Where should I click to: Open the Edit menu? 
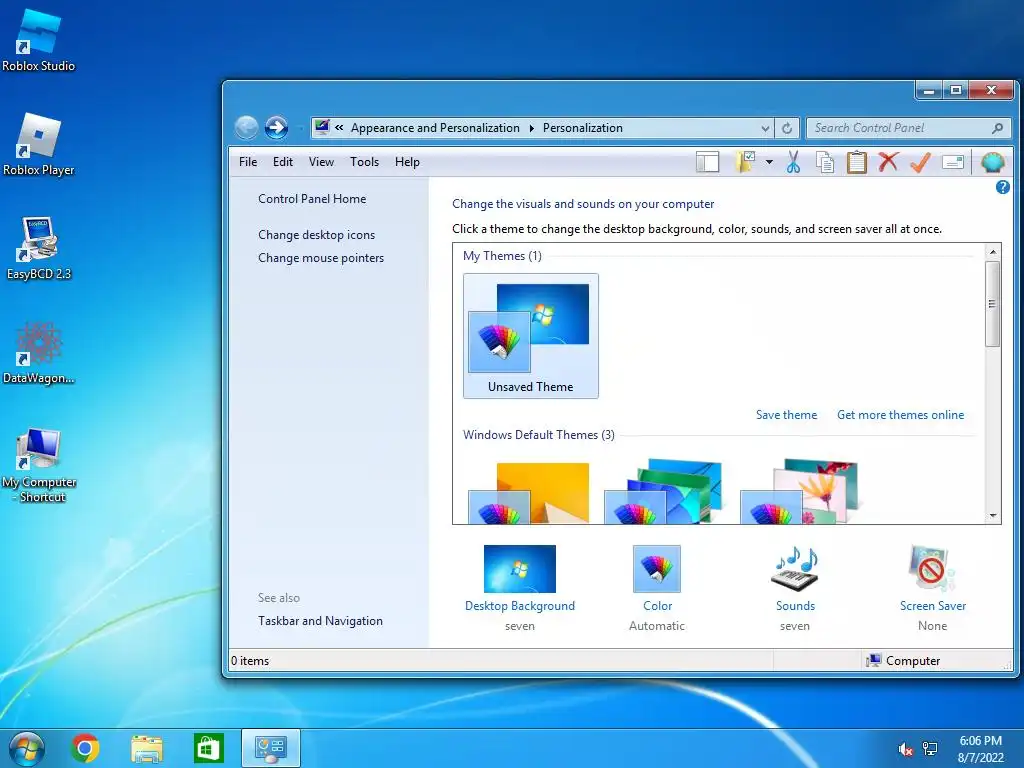[283, 162]
